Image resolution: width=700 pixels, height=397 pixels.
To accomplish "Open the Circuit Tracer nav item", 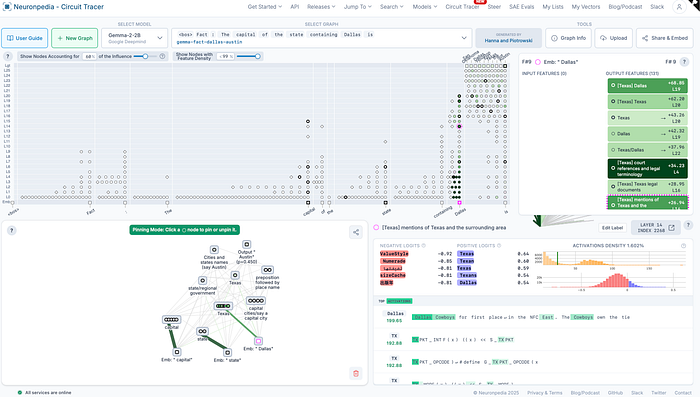I will tap(462, 7).
